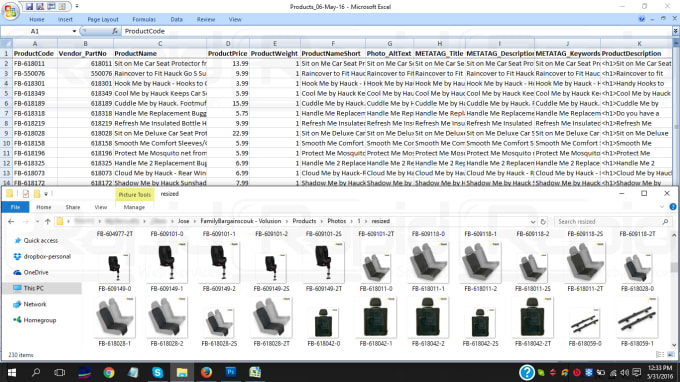Select cell FB-618301 in column A
This screenshot has width=680, height=382.
point(35,83)
